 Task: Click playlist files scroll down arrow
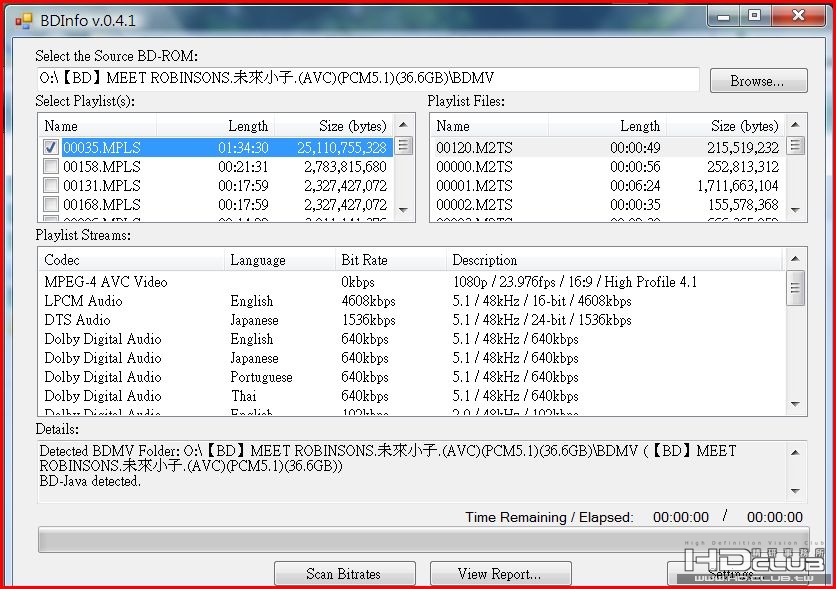795,210
